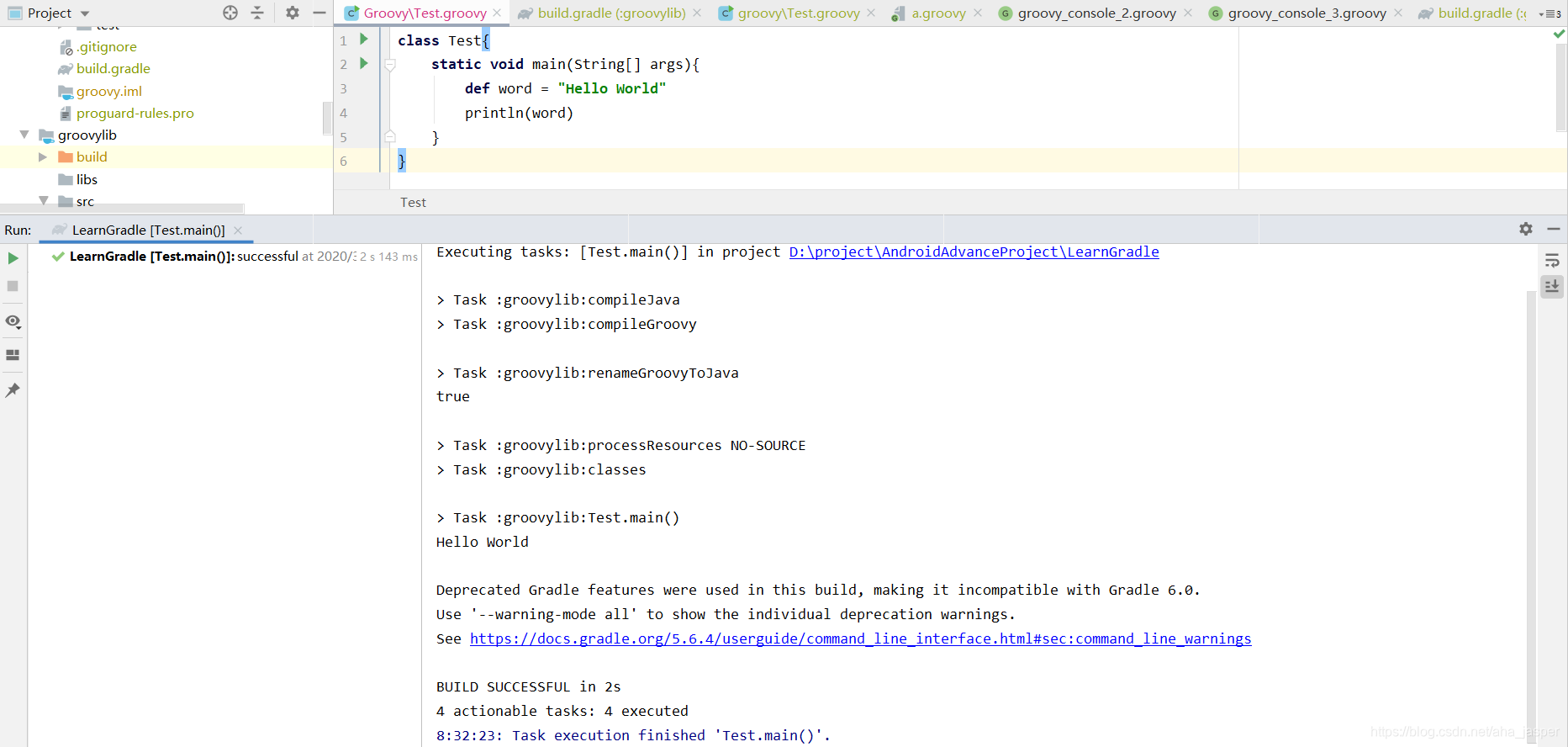The image size is (1568, 747).
Task: Close build.gradle (:groovylib) tab
Action: point(697,13)
